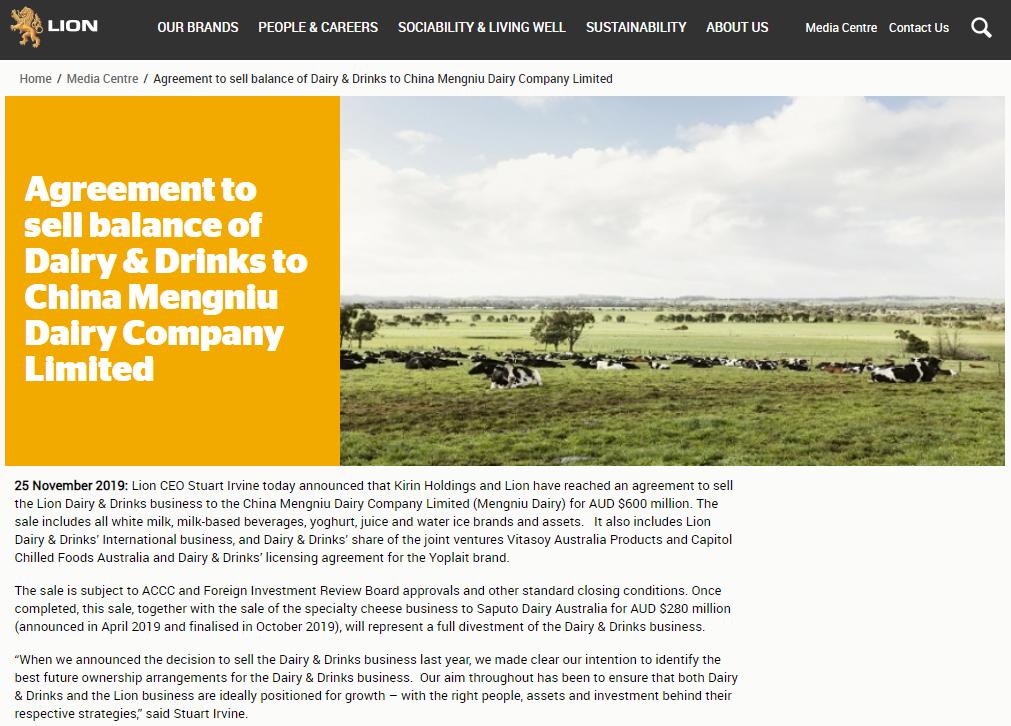The height and width of the screenshot is (726, 1011).
Task: Click the article headline text
Action: point(166,279)
